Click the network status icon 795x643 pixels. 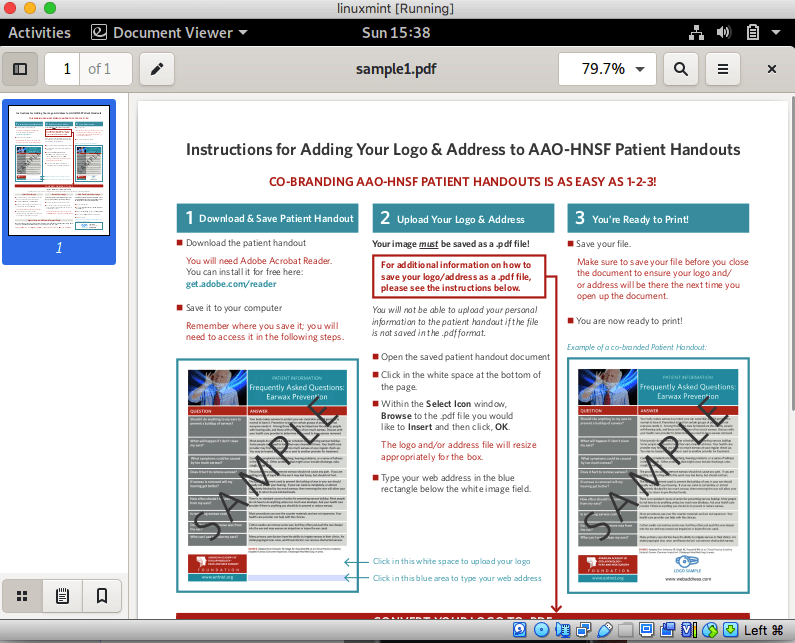point(696,33)
